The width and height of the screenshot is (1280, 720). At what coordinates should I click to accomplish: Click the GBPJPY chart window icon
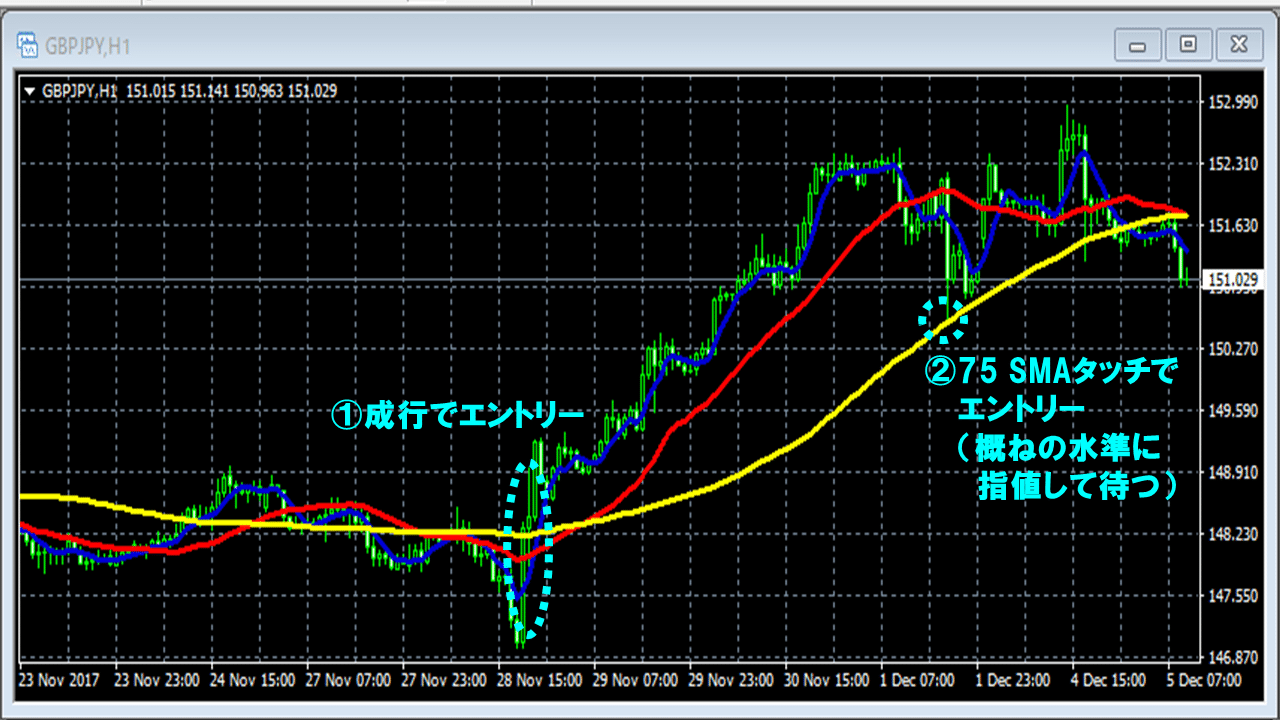point(29,46)
